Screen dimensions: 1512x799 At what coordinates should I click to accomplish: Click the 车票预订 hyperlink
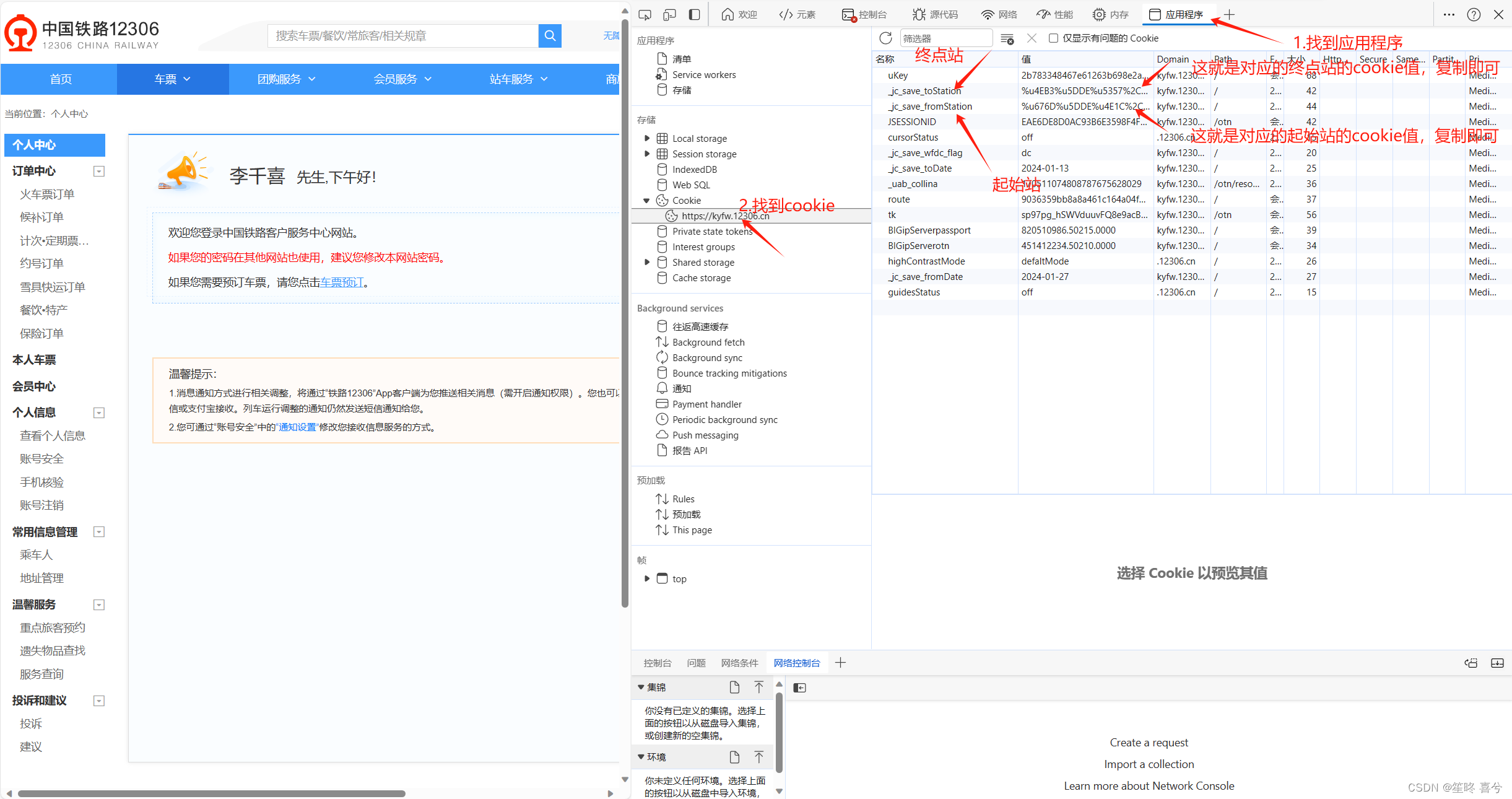click(x=342, y=282)
